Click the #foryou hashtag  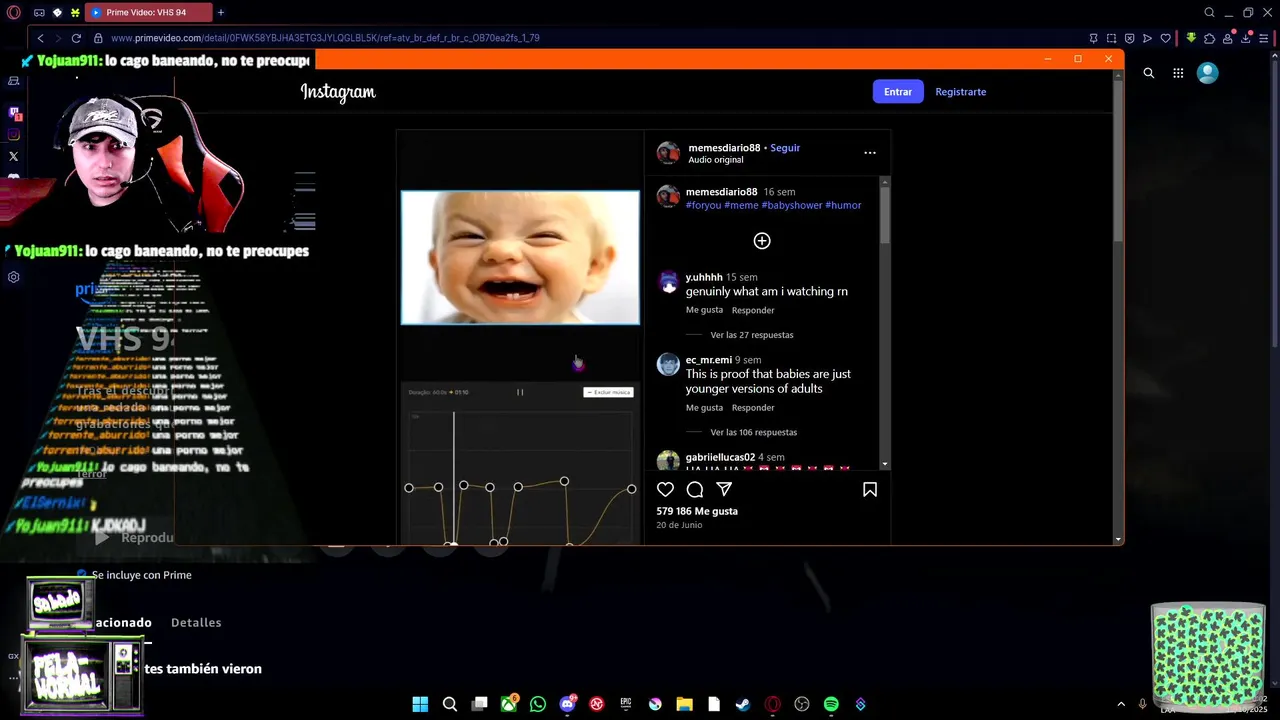click(x=703, y=205)
